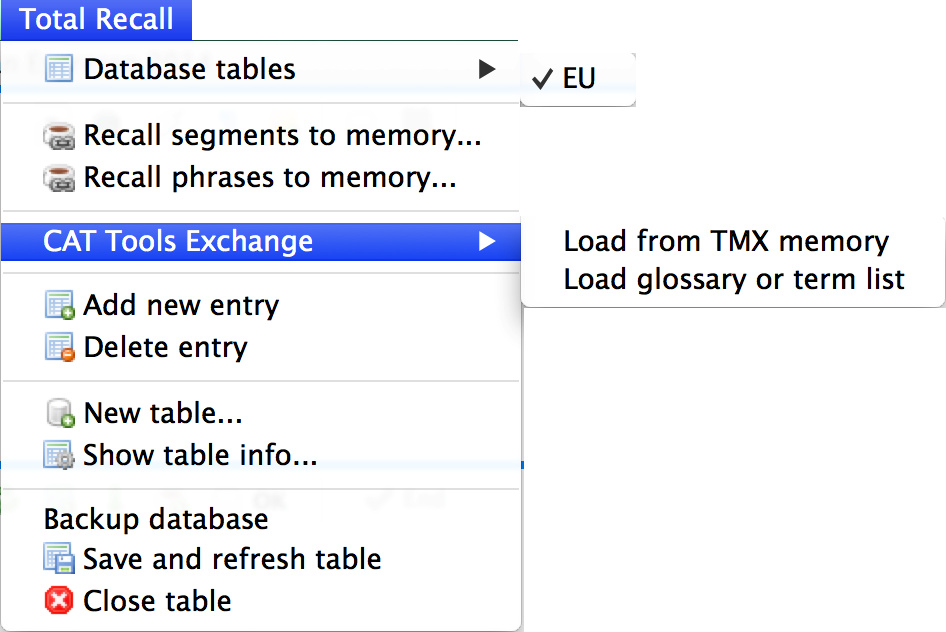The width and height of the screenshot is (946, 632).
Task: Expand the CAT Tools Exchange submenu arrow
Action: click(486, 241)
